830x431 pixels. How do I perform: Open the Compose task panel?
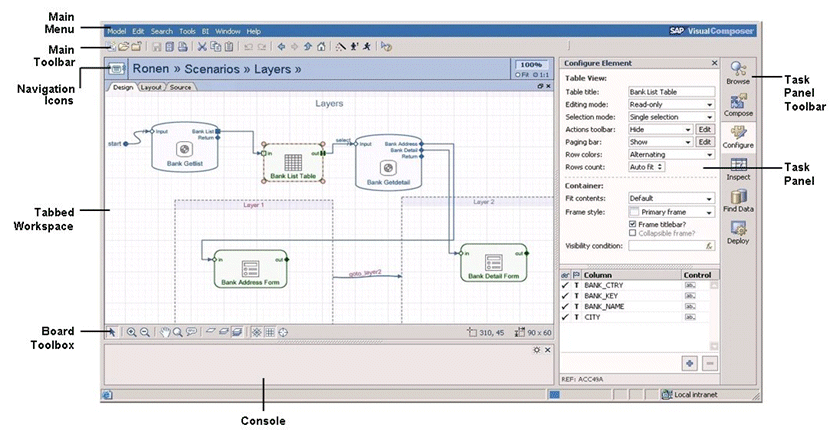coord(738,105)
